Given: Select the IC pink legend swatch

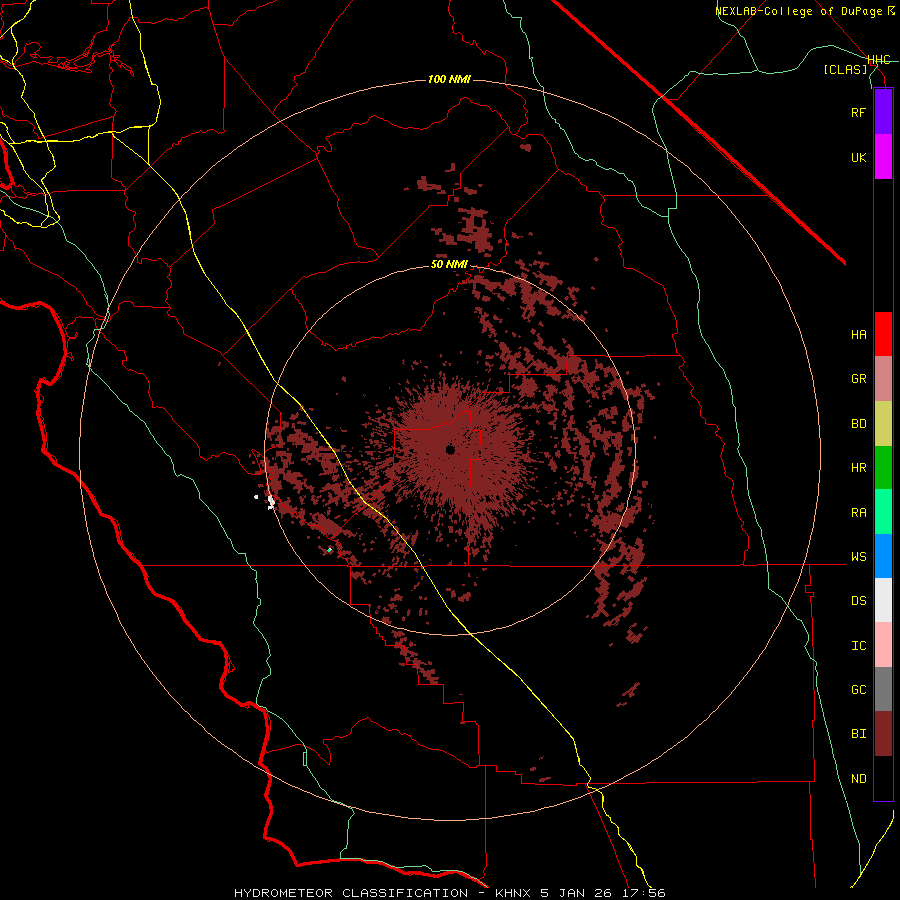Looking at the screenshot, I should pyautogui.click(x=883, y=645).
